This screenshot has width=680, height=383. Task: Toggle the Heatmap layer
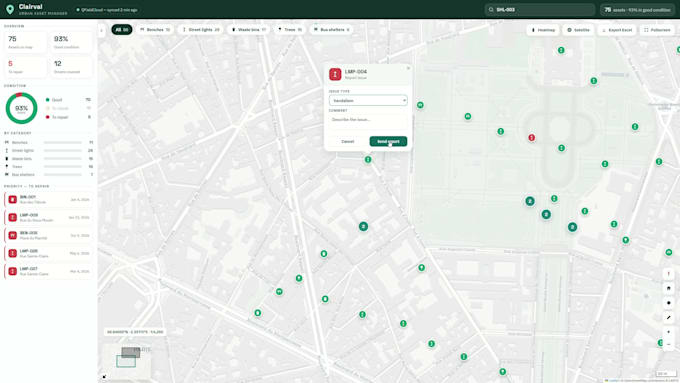(x=543, y=30)
